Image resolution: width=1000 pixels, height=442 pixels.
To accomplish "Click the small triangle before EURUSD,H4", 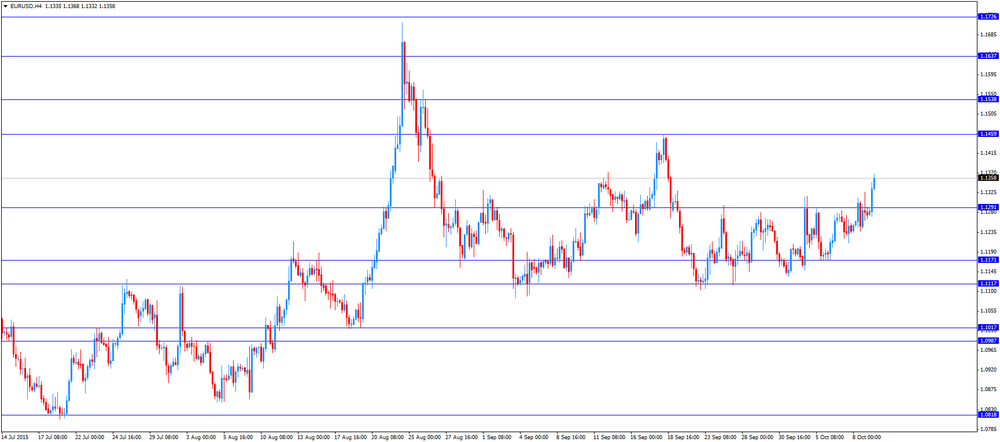I will [5, 6].
